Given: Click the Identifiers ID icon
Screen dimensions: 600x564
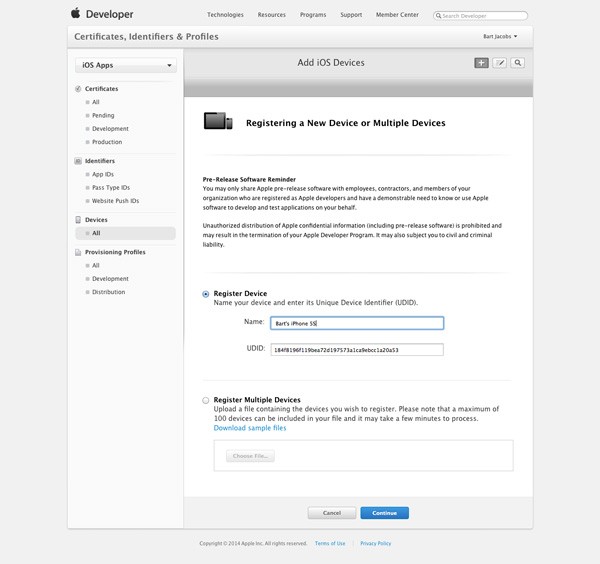Looking at the screenshot, I should pos(78,161).
